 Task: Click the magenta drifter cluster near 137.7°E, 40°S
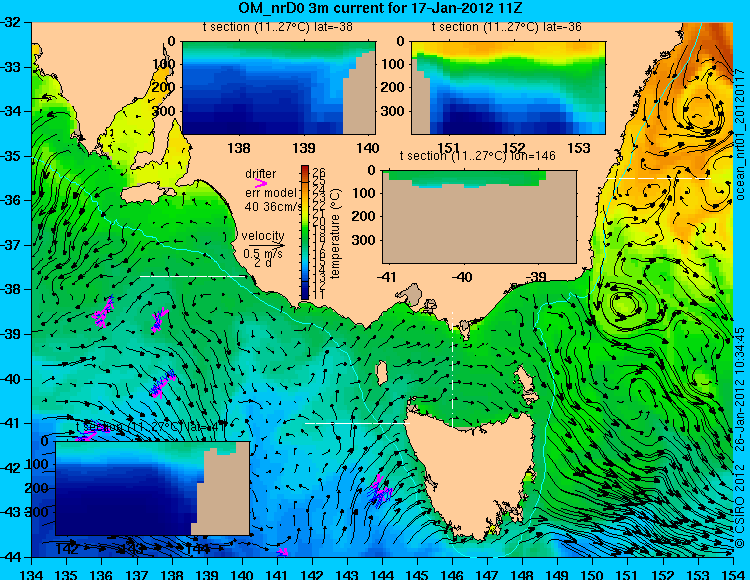pyautogui.click(x=162, y=384)
